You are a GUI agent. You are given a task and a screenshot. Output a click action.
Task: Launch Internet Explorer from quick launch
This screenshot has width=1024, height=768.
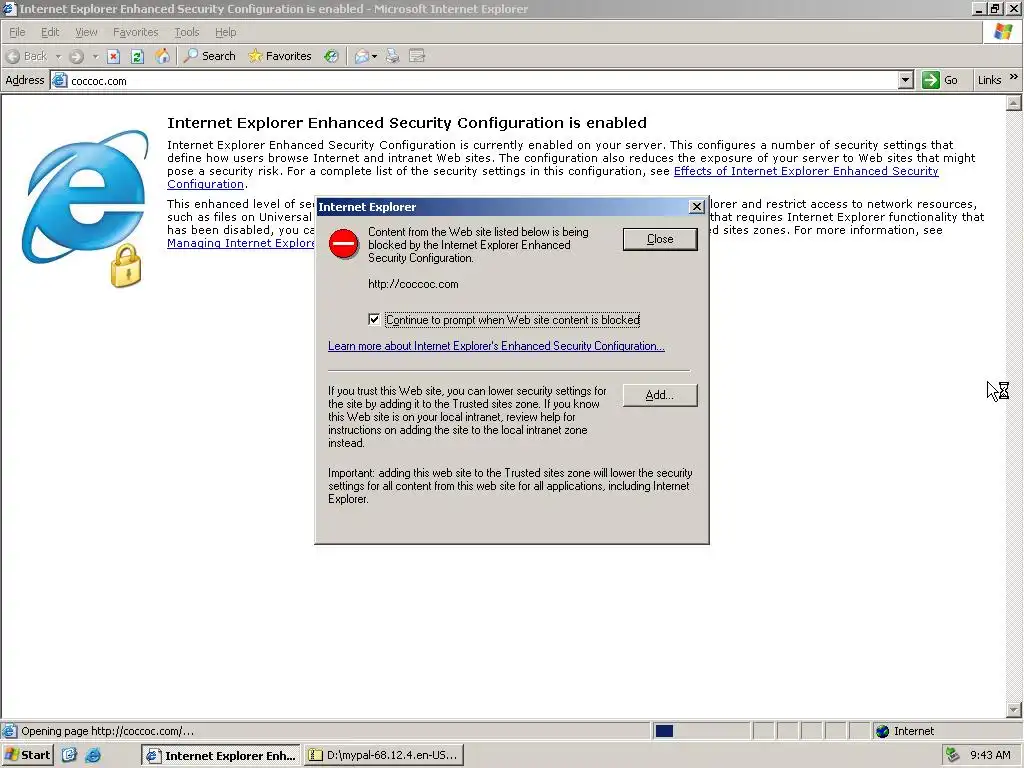pyautogui.click(x=93, y=755)
